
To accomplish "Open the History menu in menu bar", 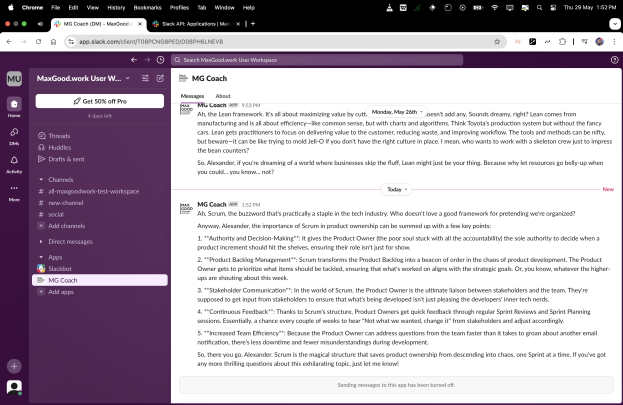I will (x=116, y=8).
